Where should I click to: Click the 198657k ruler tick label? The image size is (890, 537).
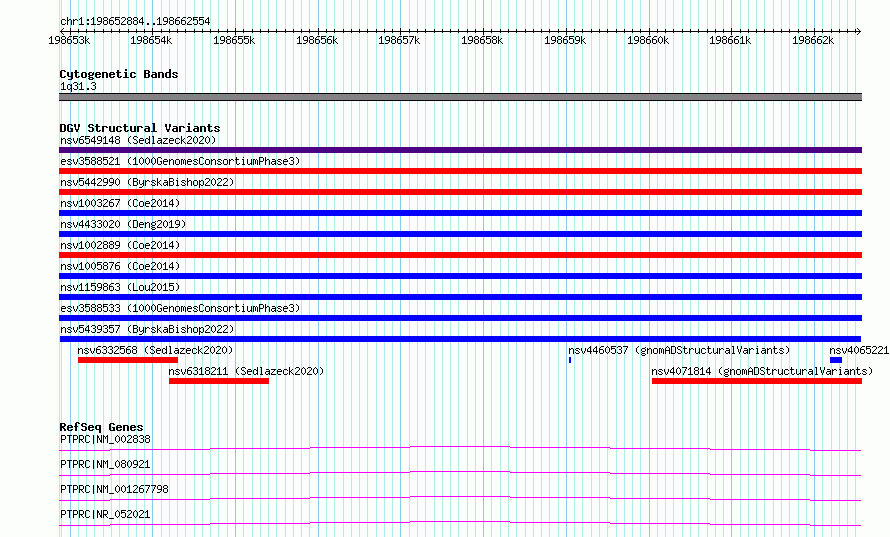tap(399, 40)
